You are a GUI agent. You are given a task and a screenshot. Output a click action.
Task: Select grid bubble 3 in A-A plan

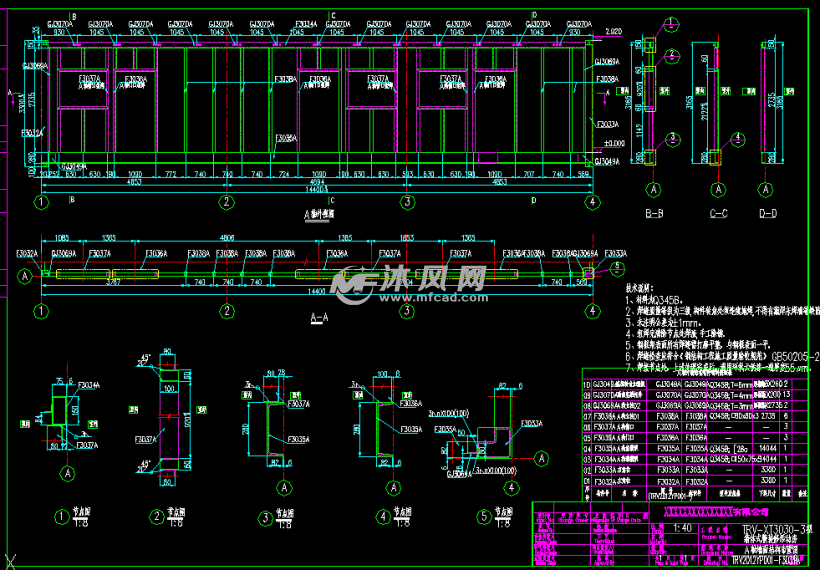tap(407, 311)
